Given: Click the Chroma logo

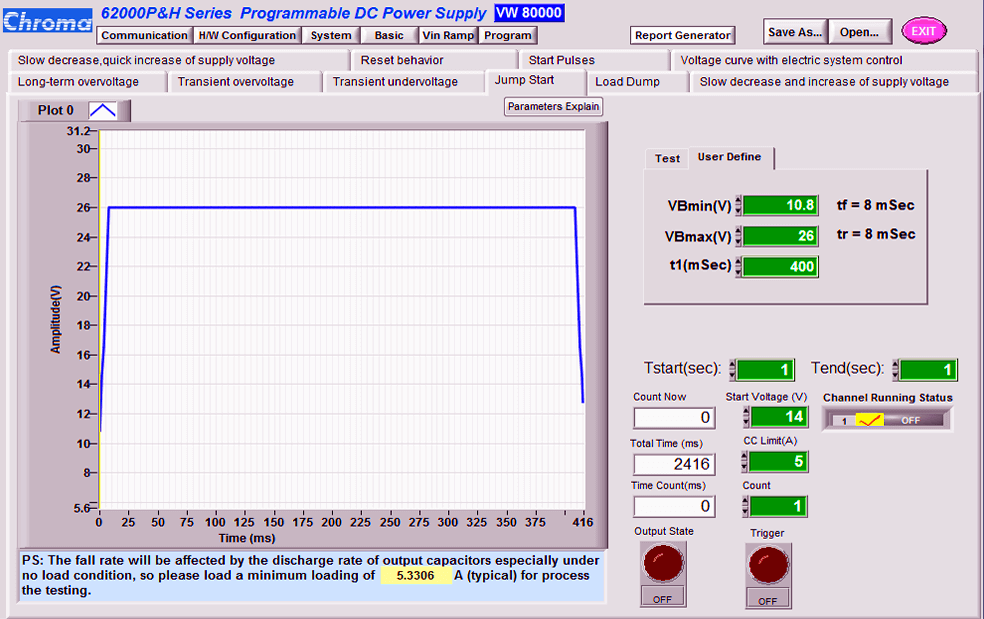Looking at the screenshot, I should [47, 22].
